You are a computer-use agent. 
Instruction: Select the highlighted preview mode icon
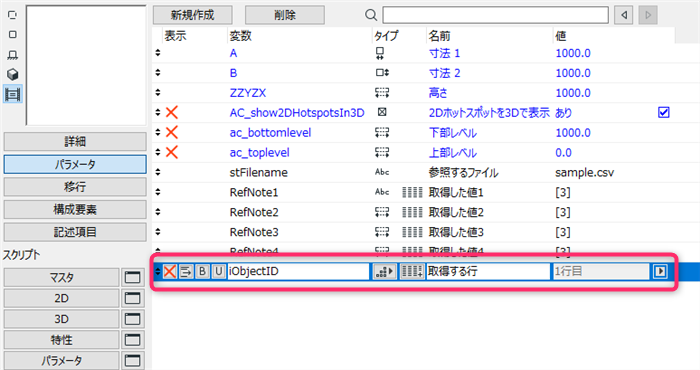tap(12, 94)
